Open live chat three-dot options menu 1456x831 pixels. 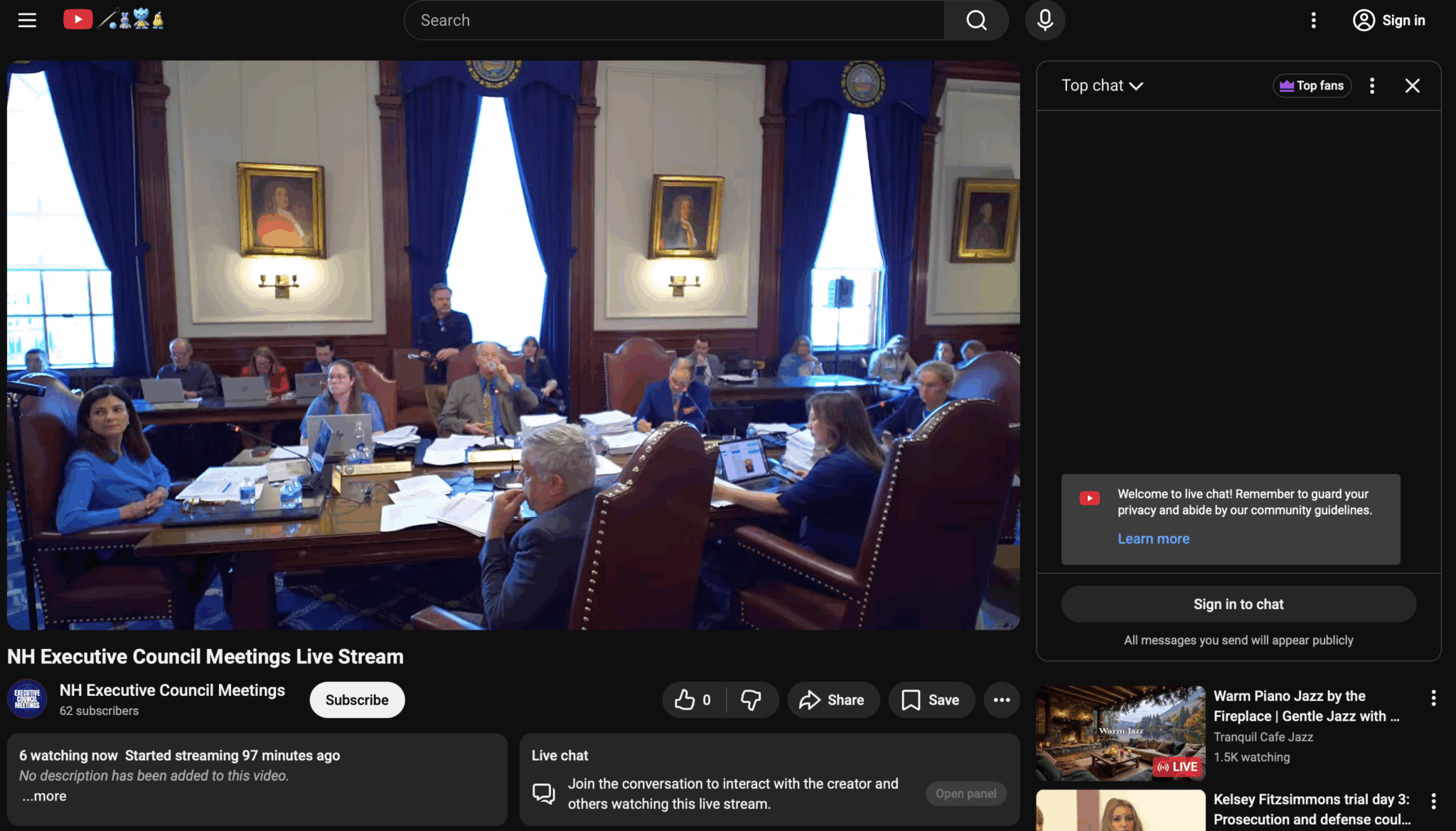click(x=1372, y=85)
